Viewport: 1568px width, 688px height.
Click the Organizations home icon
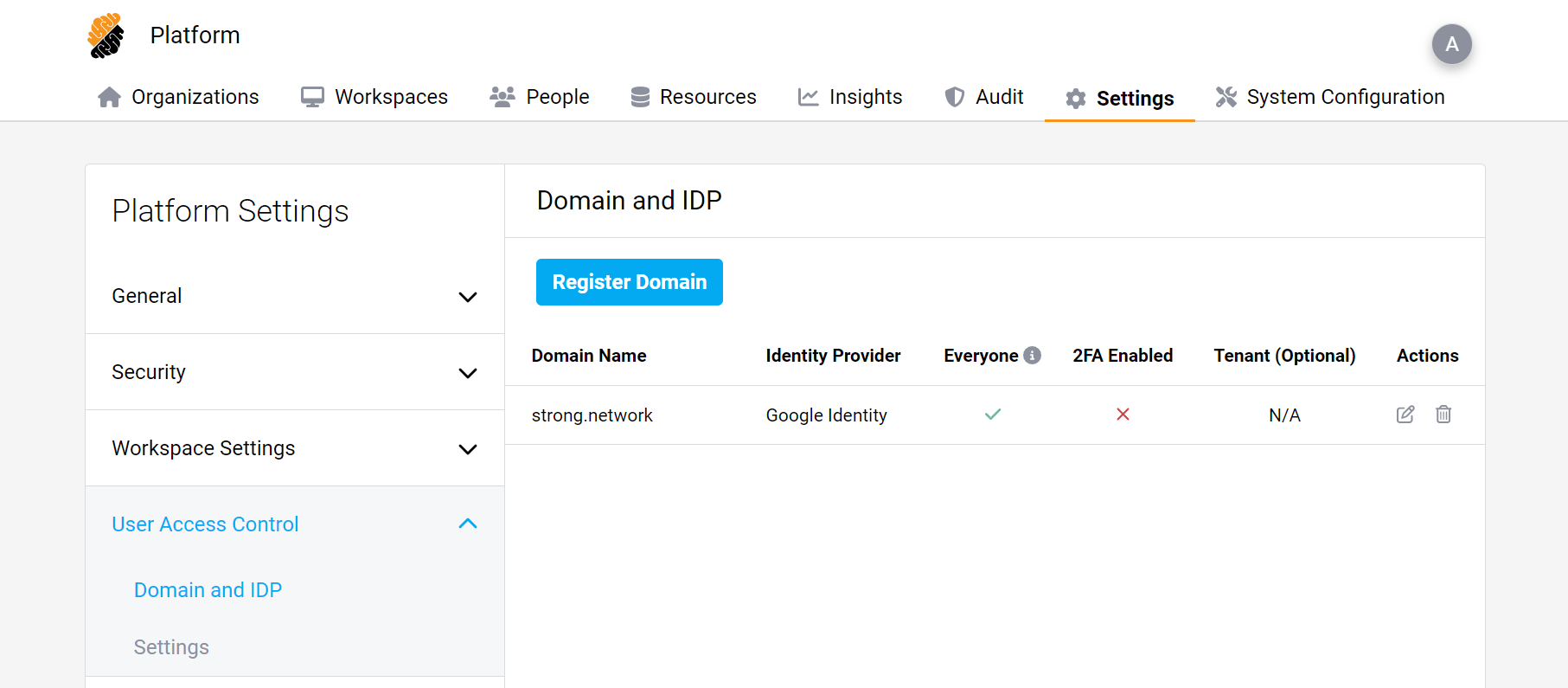pyautogui.click(x=110, y=97)
